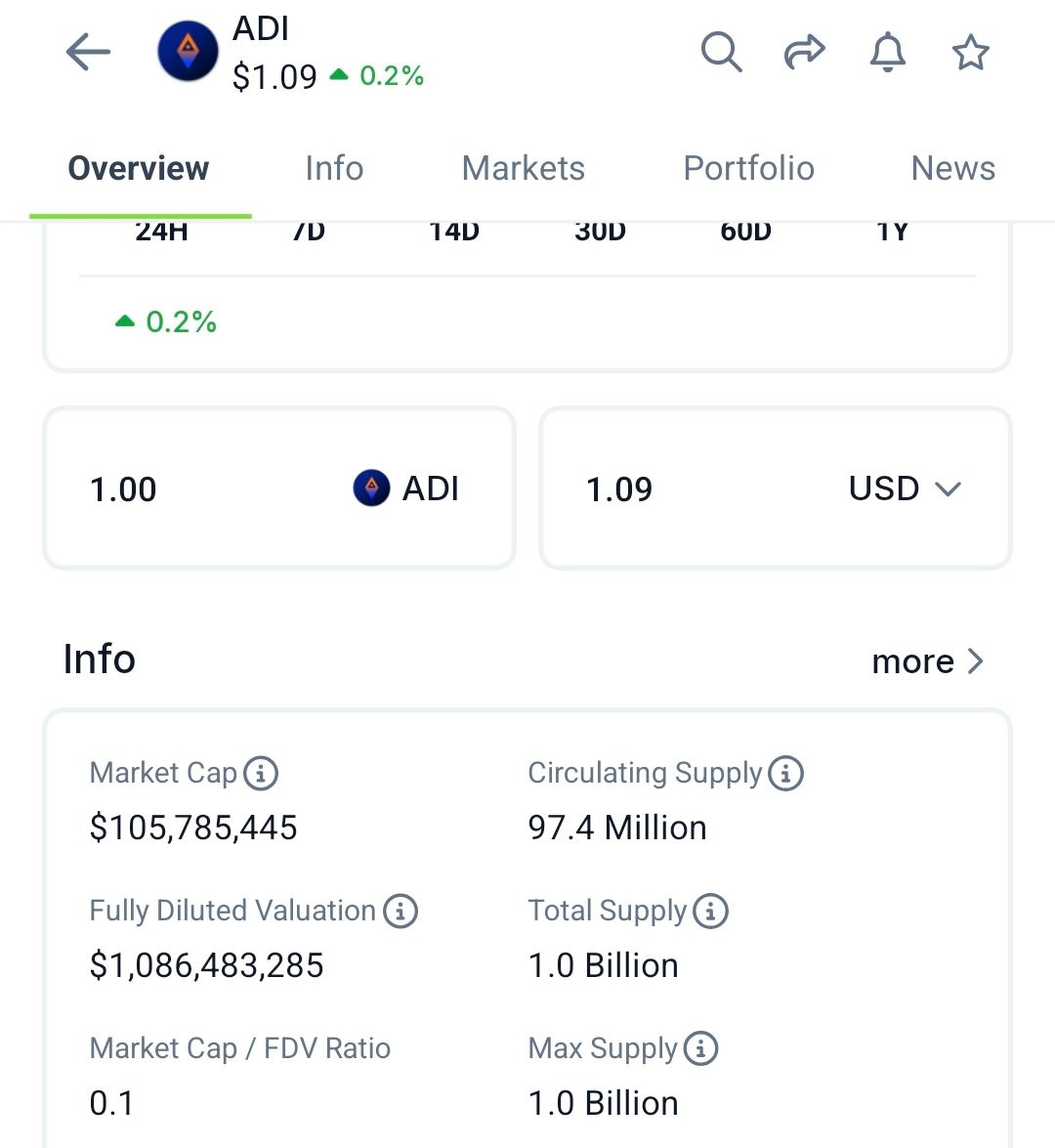The image size is (1055, 1148).
Task: Show Max Supply info tooltip
Action: (701, 1048)
